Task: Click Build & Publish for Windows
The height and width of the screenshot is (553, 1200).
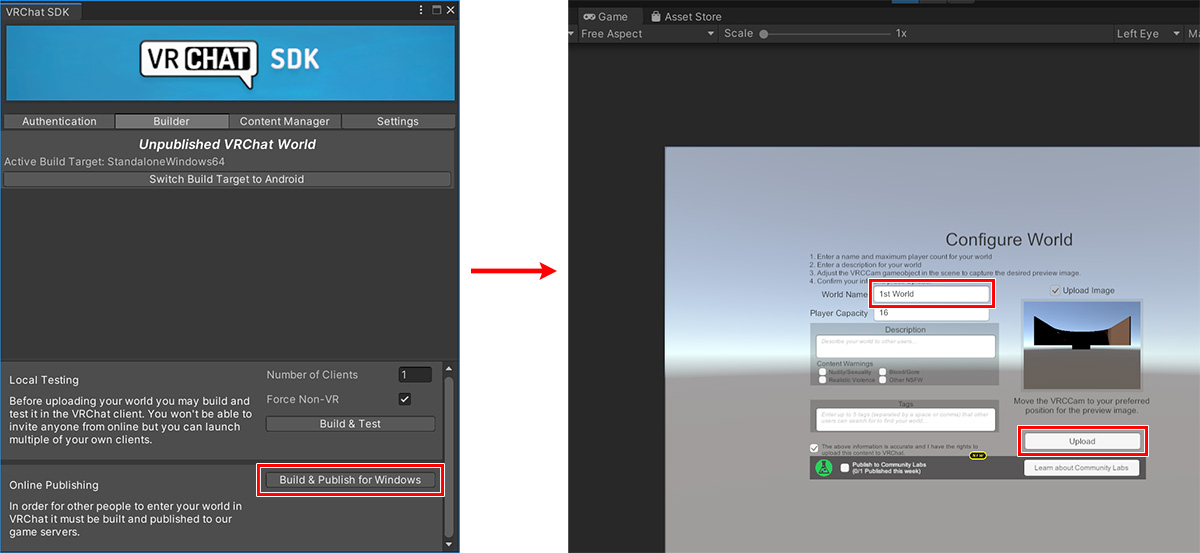Action: [x=350, y=480]
